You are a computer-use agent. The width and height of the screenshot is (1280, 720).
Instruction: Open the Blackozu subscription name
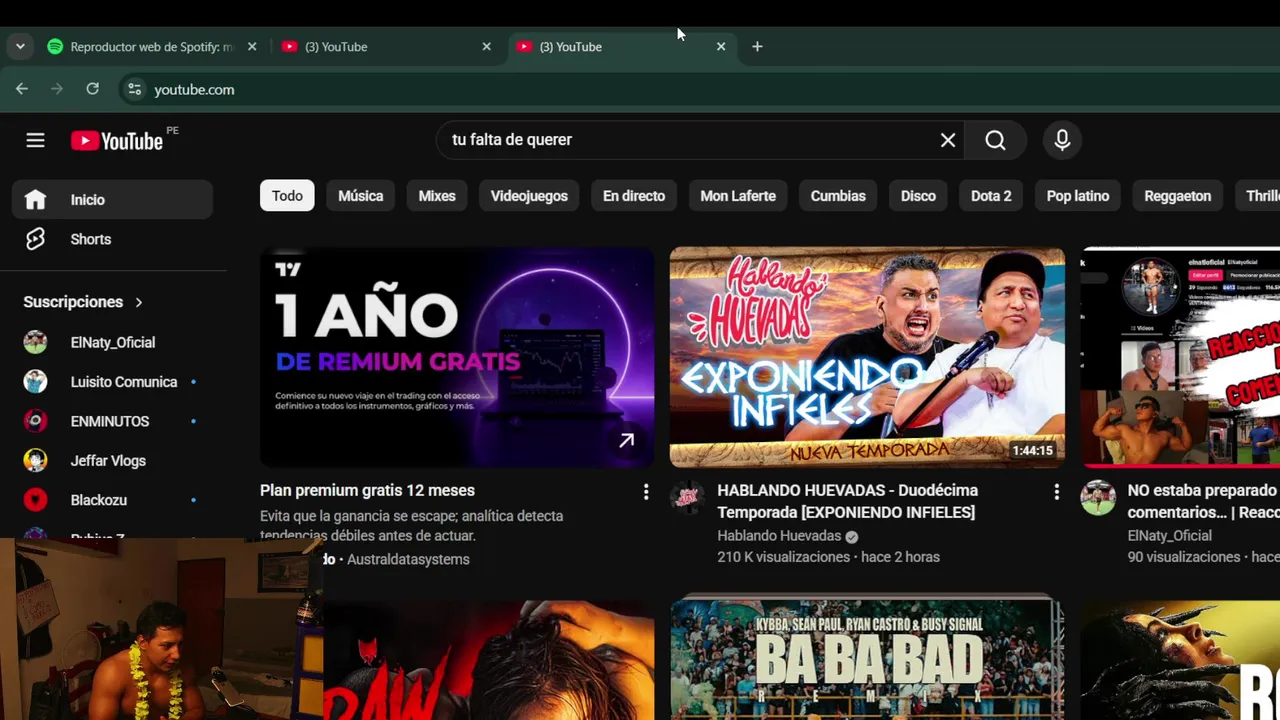(99, 500)
